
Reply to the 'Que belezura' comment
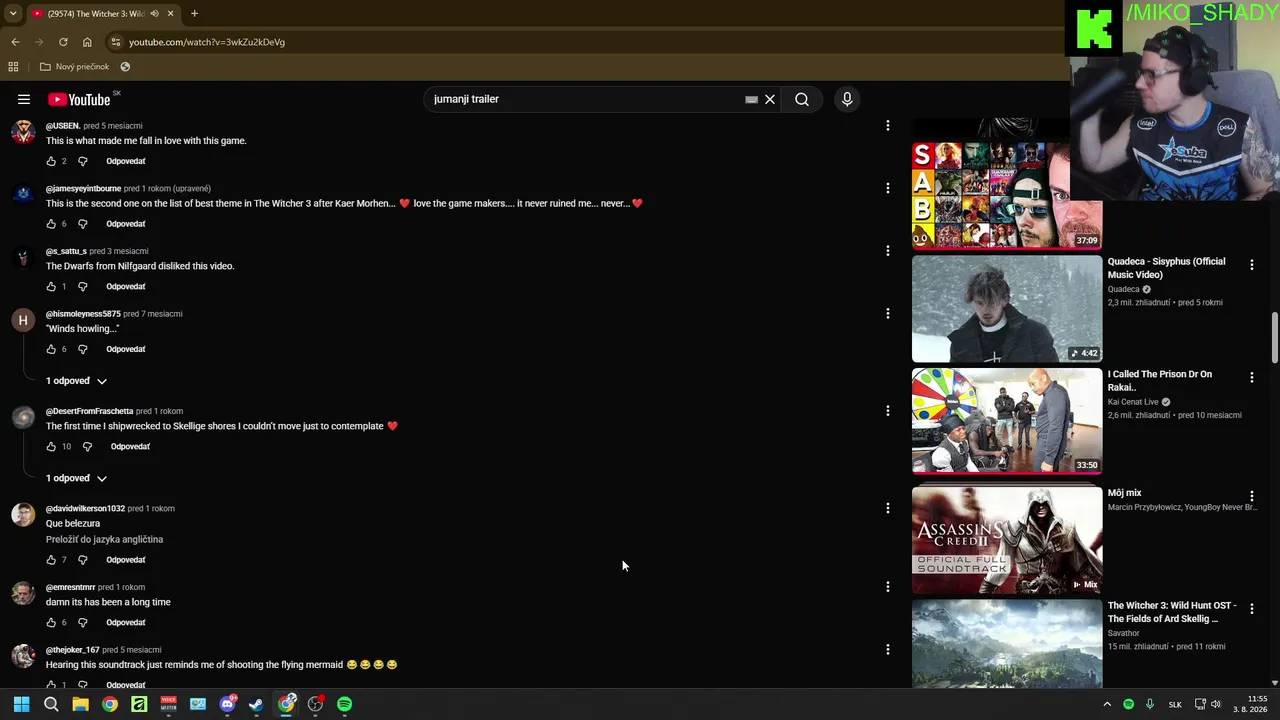click(x=126, y=560)
